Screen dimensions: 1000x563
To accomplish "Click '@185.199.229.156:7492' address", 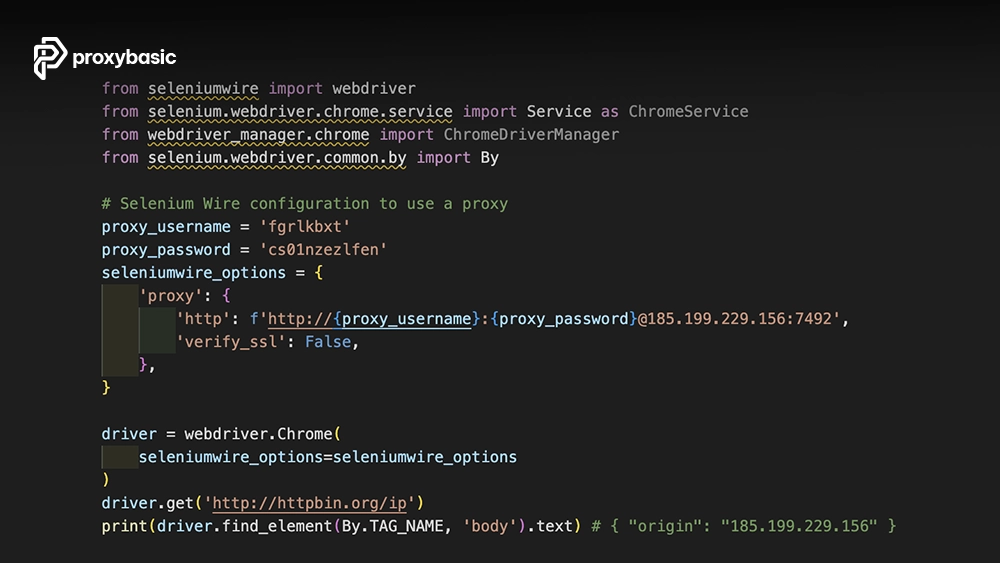I will click(735, 319).
